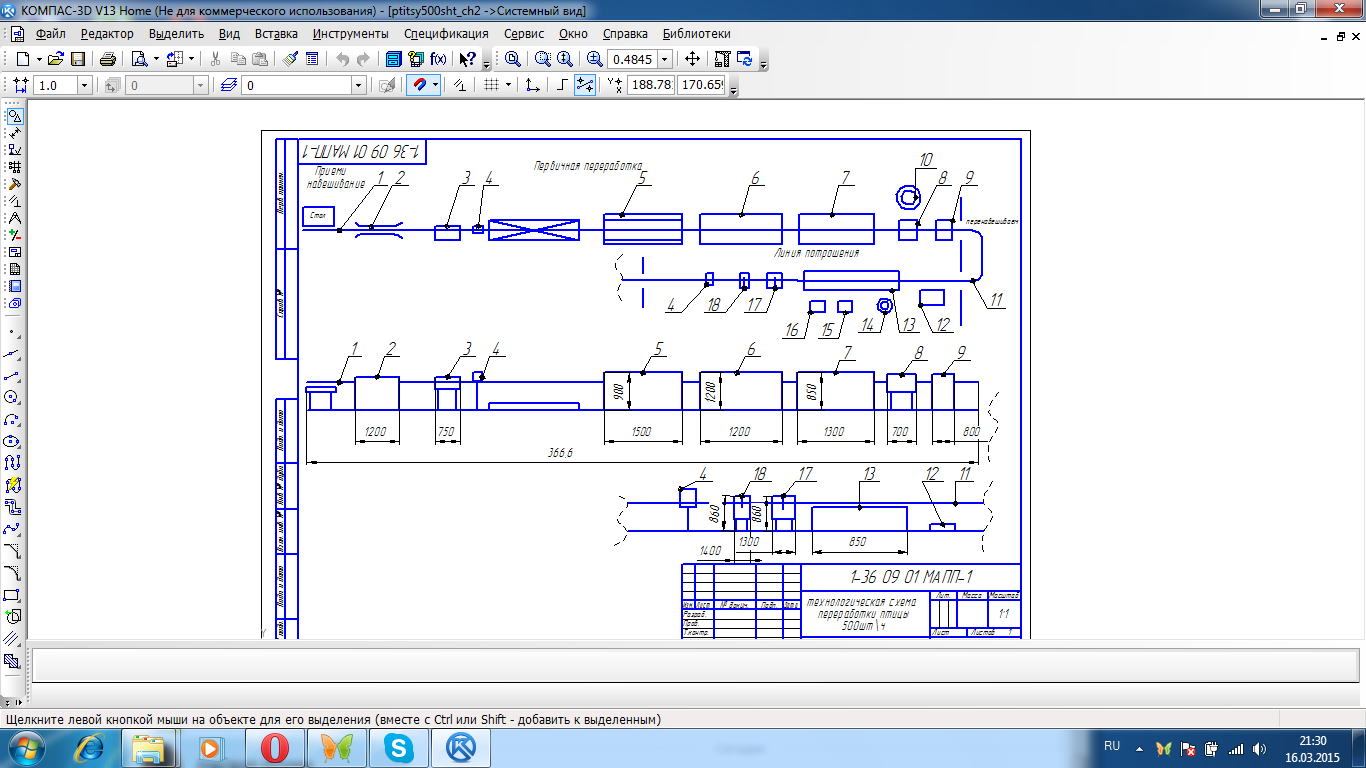Open an existing file icon

coord(55,59)
